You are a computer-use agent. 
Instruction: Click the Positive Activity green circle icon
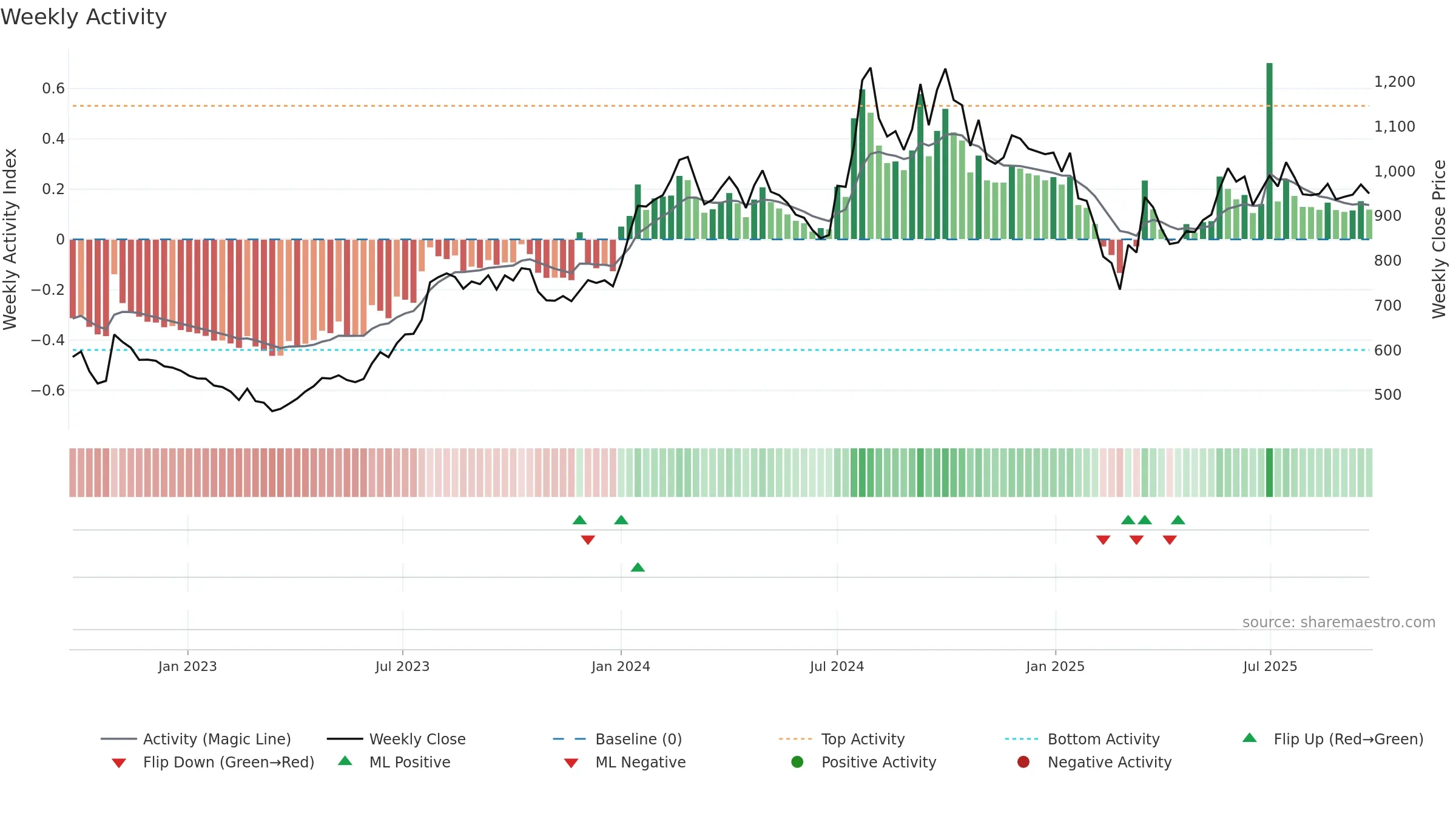coord(797,761)
